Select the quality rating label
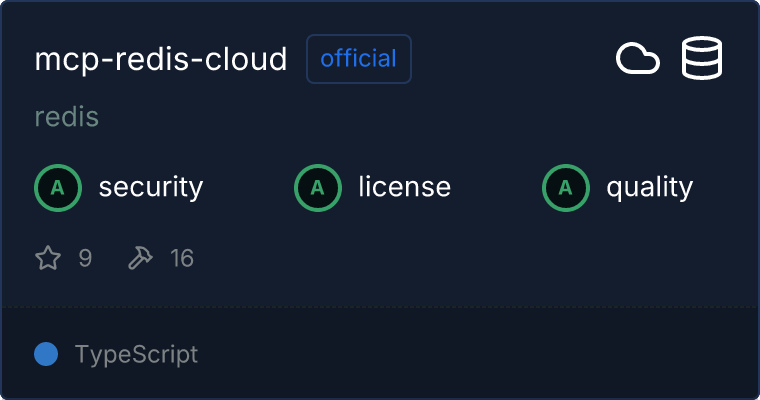Screen dimensions: 760x400 (649, 187)
